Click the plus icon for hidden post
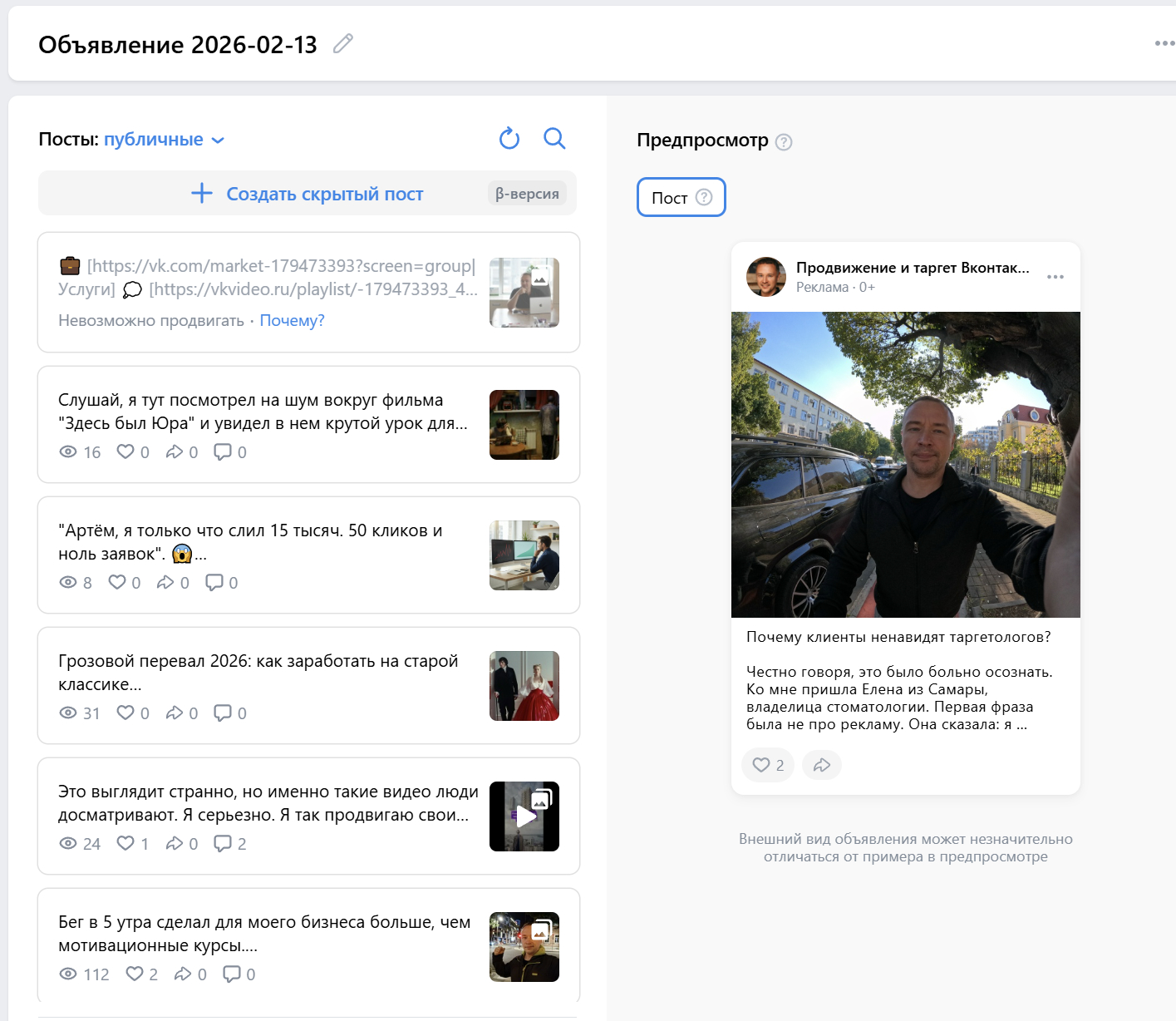Screen dimensions: 1176x1021 pos(202,194)
